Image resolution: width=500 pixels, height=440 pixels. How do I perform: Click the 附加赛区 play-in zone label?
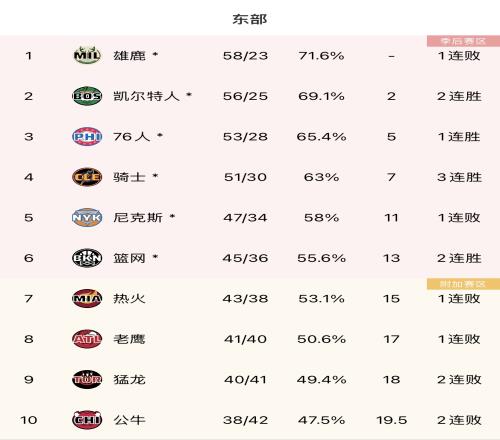463,284
